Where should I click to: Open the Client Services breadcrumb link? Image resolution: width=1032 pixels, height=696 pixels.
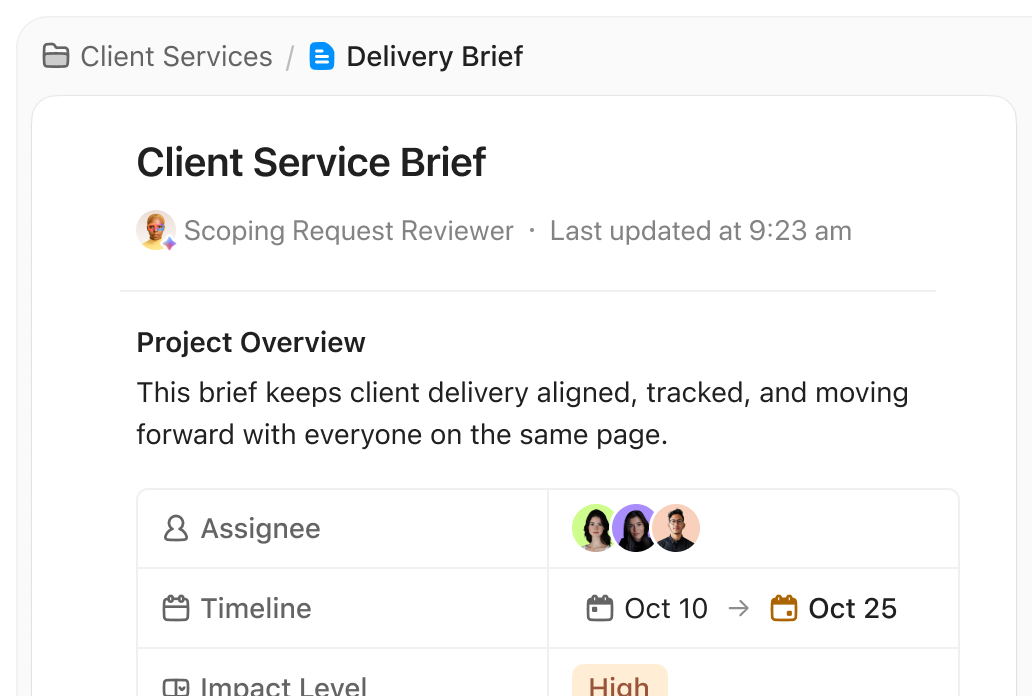pos(175,56)
